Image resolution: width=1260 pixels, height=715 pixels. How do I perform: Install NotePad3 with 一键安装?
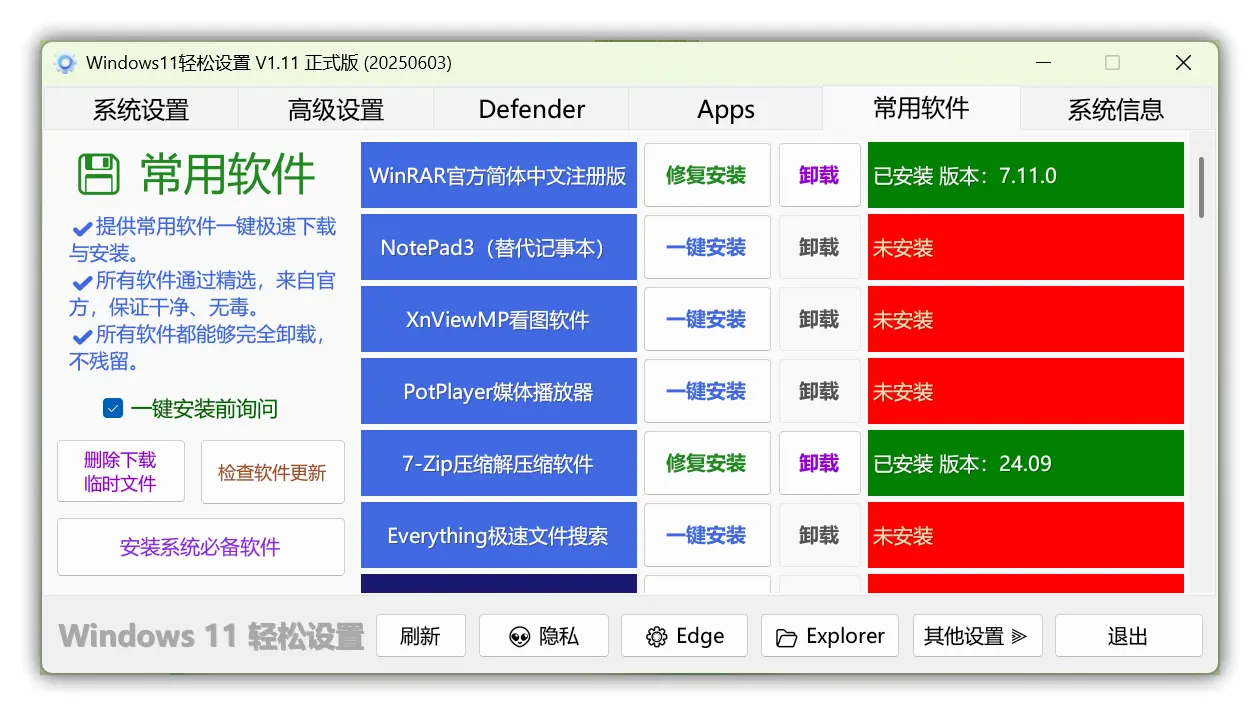707,247
